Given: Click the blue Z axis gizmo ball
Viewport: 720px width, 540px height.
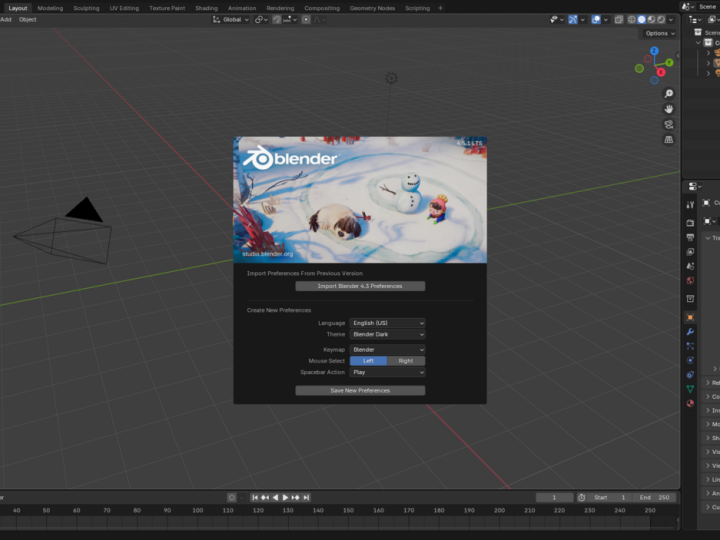Looking at the screenshot, I should [654, 51].
